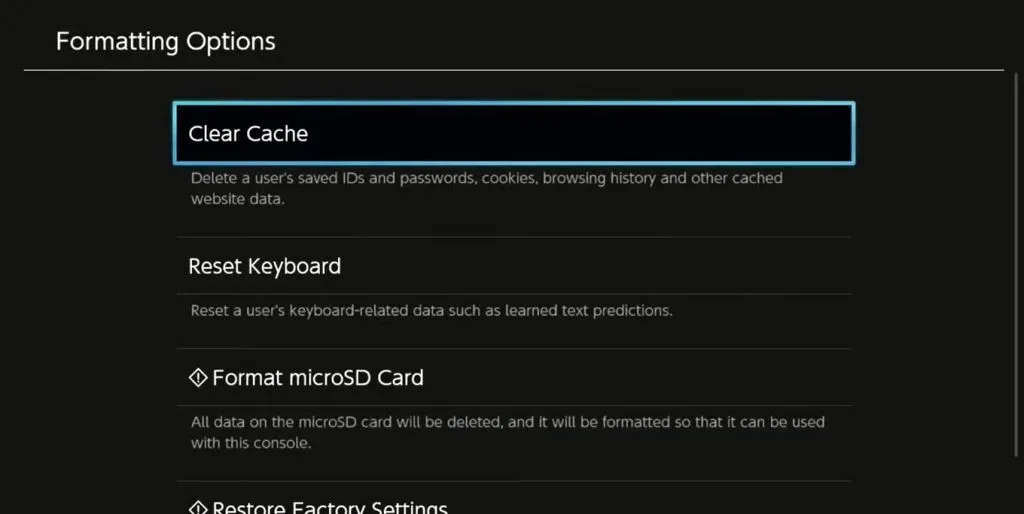
Task: Select the highlighted Clear Cache option
Action: 514,133
